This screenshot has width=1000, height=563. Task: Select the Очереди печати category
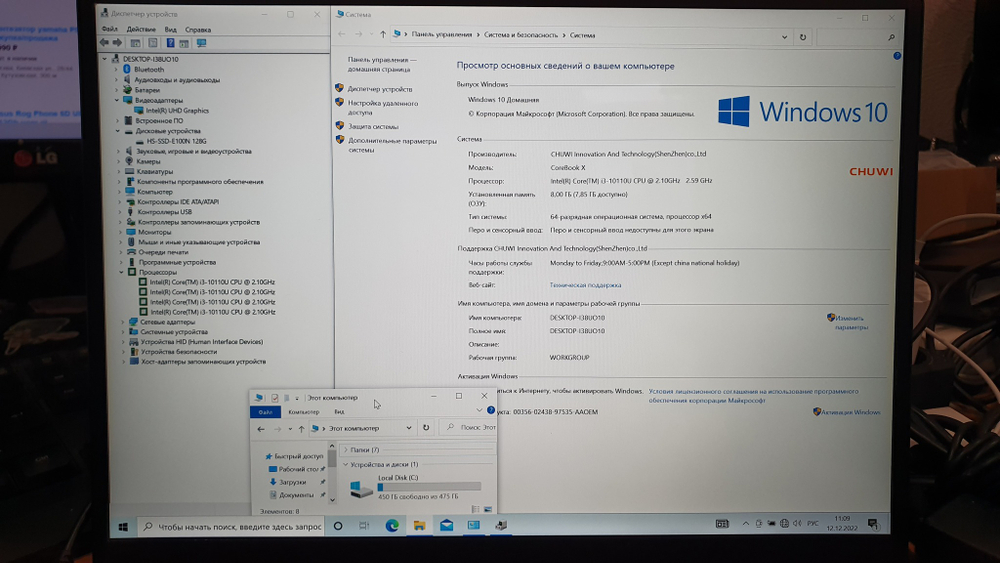point(163,252)
